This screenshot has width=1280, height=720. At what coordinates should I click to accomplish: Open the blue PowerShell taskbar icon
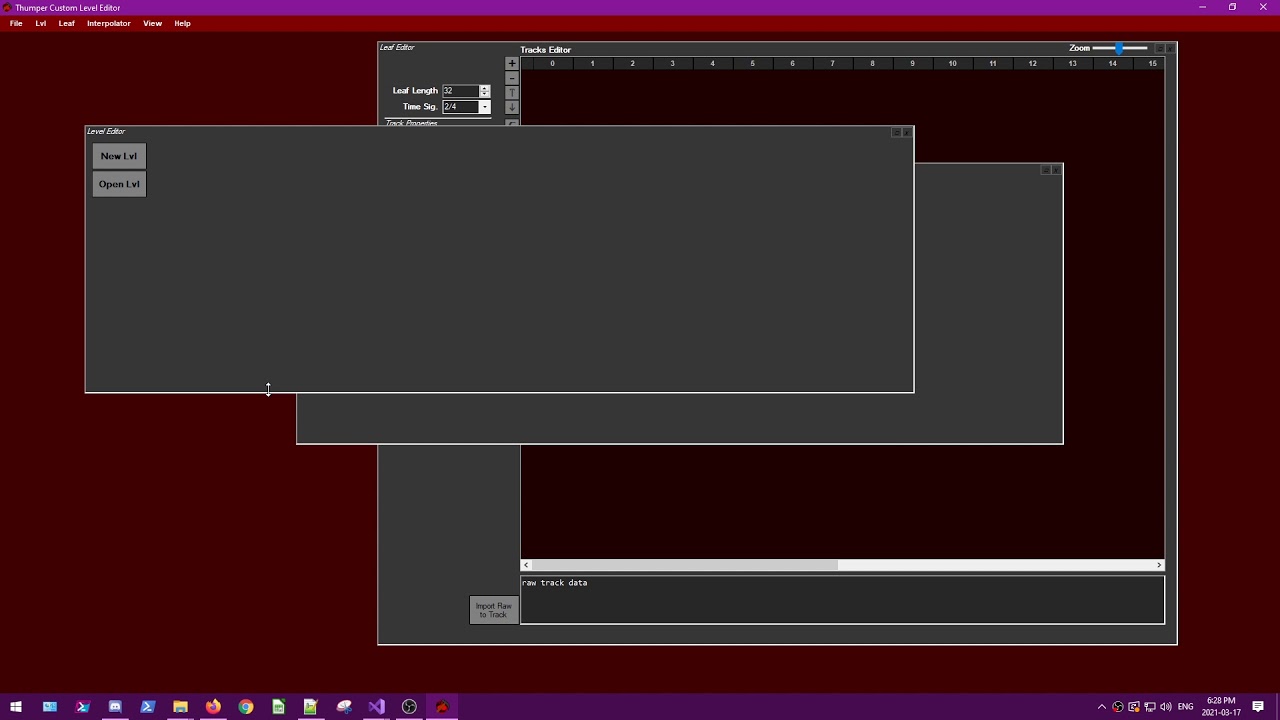pyautogui.click(x=148, y=707)
